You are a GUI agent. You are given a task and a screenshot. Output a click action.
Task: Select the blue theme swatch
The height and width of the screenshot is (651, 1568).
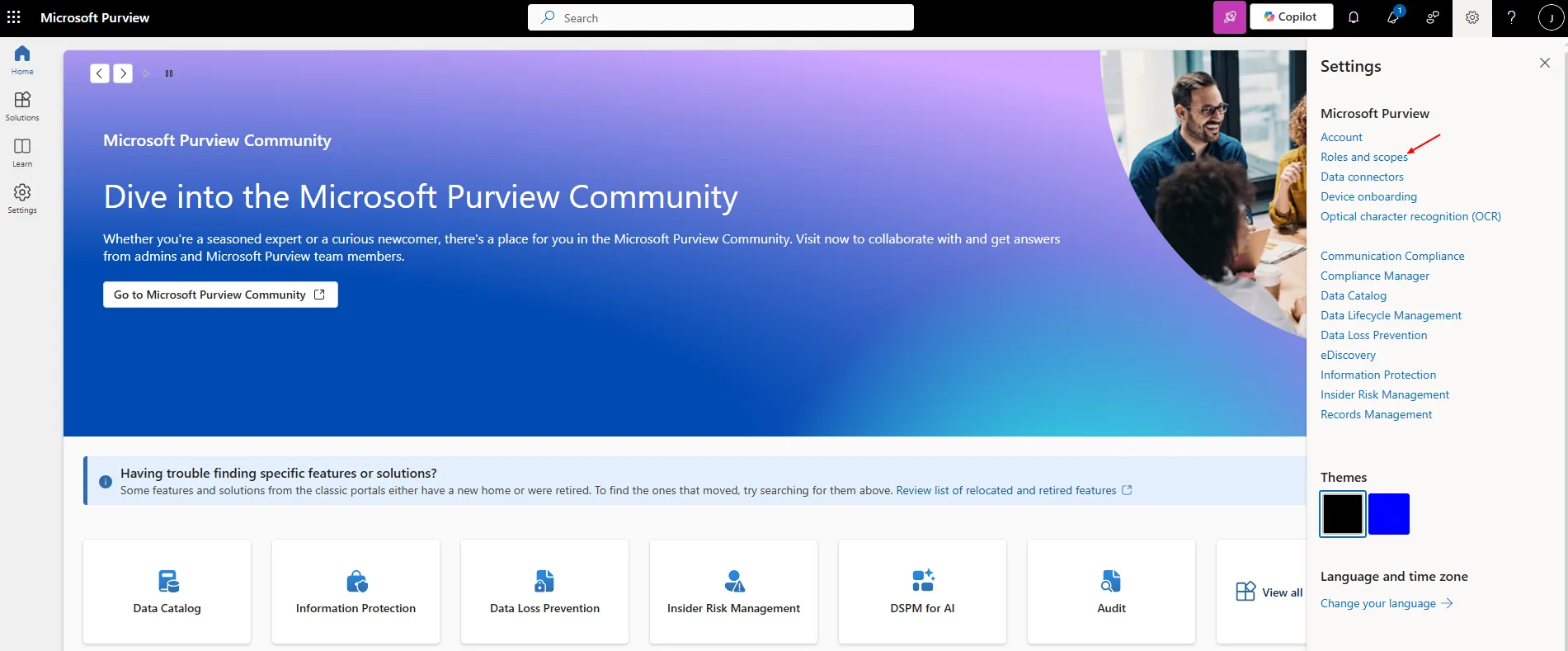pos(1389,514)
